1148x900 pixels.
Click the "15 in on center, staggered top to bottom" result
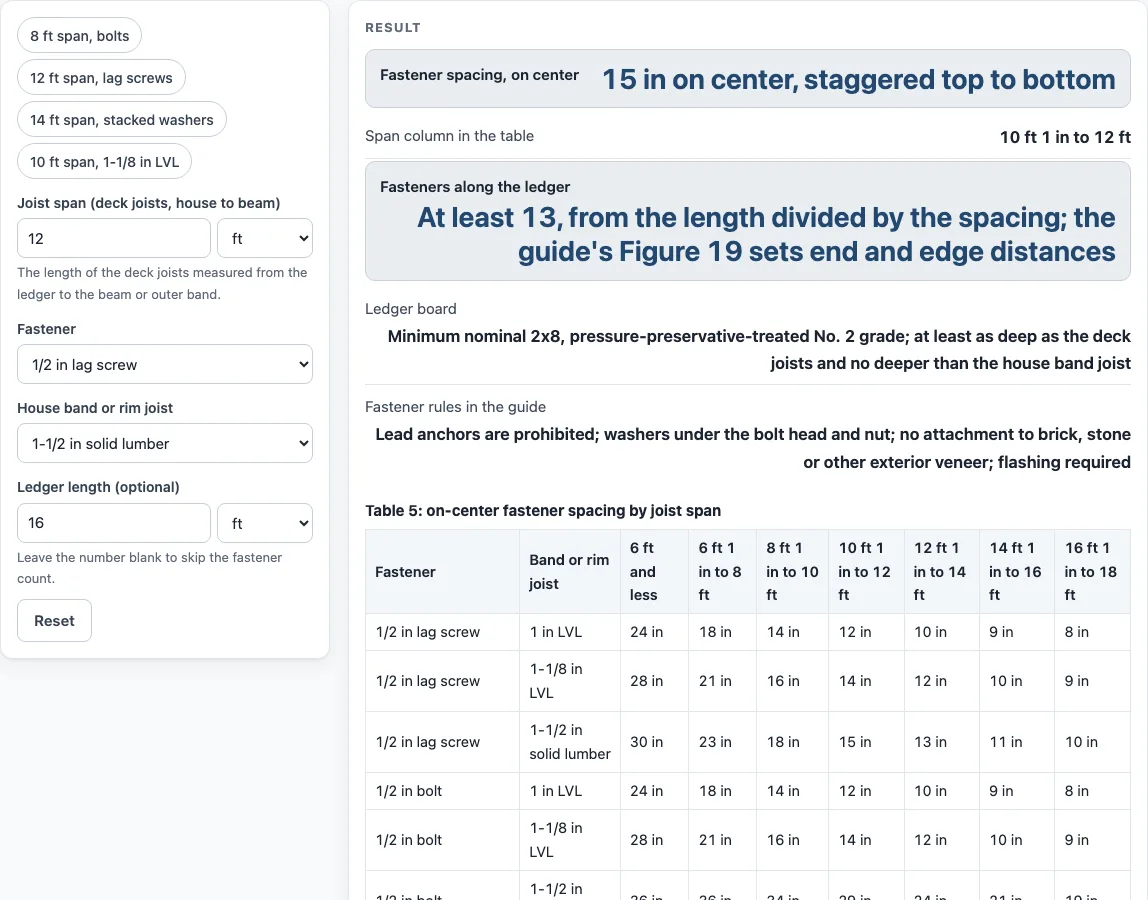point(859,79)
